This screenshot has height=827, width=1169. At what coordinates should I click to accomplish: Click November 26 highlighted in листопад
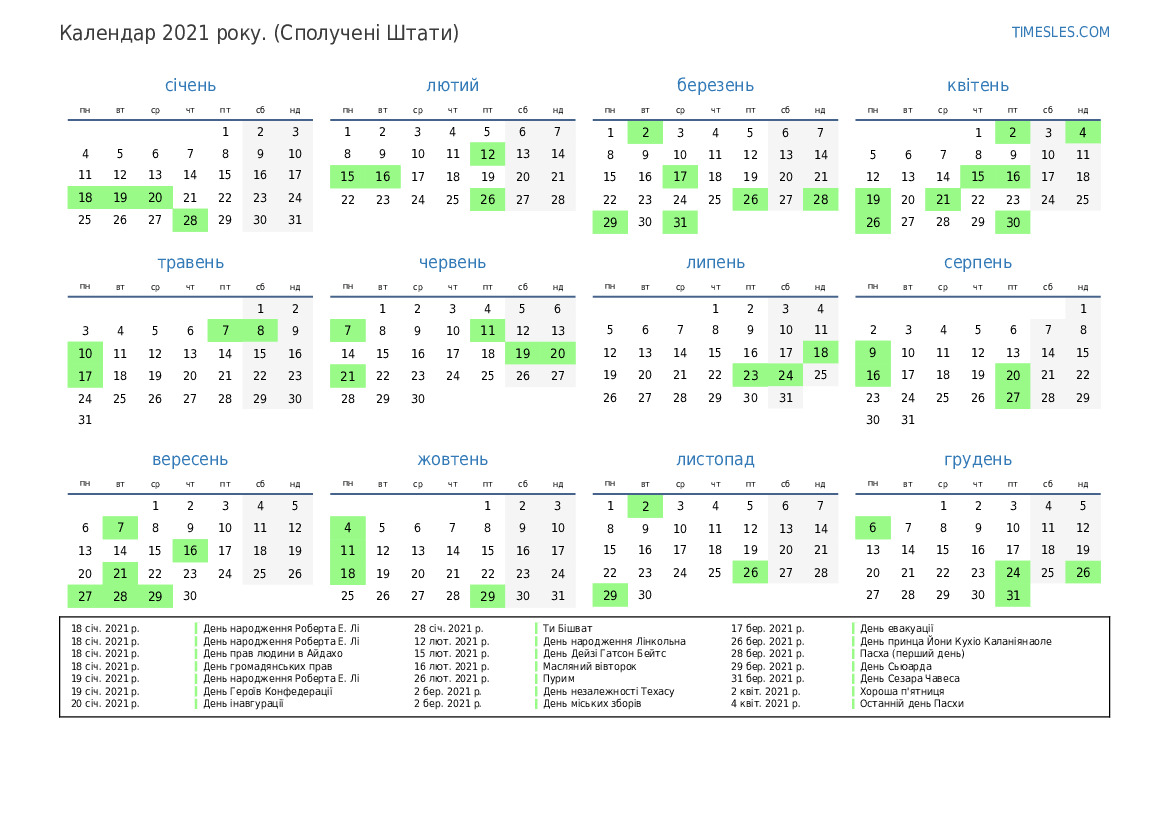tap(750, 573)
